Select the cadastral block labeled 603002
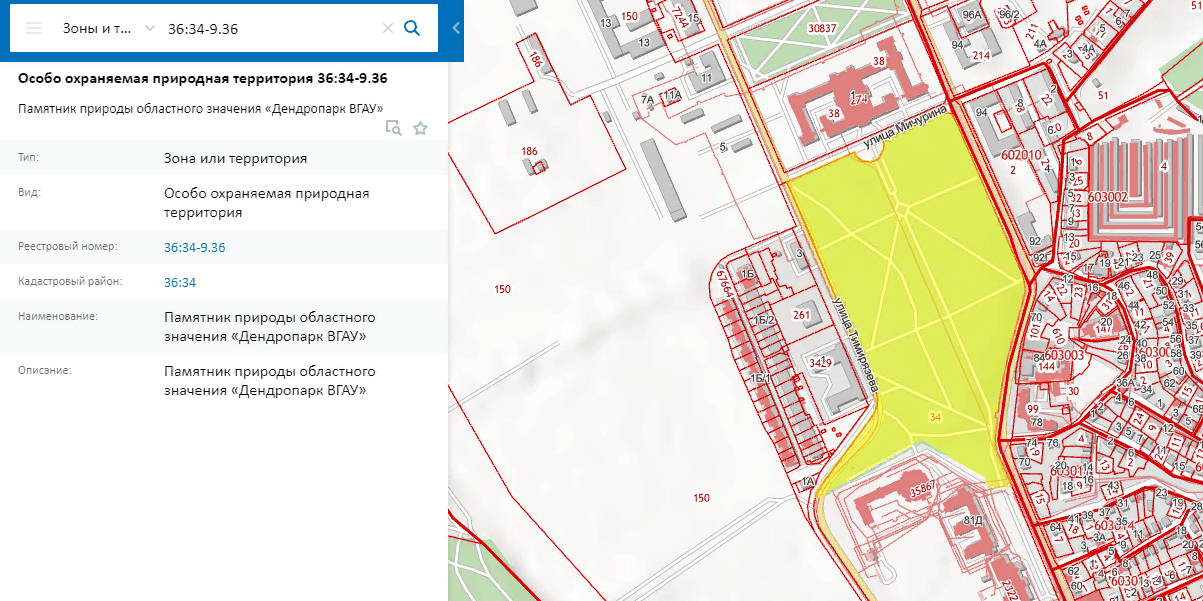 [x=1109, y=197]
